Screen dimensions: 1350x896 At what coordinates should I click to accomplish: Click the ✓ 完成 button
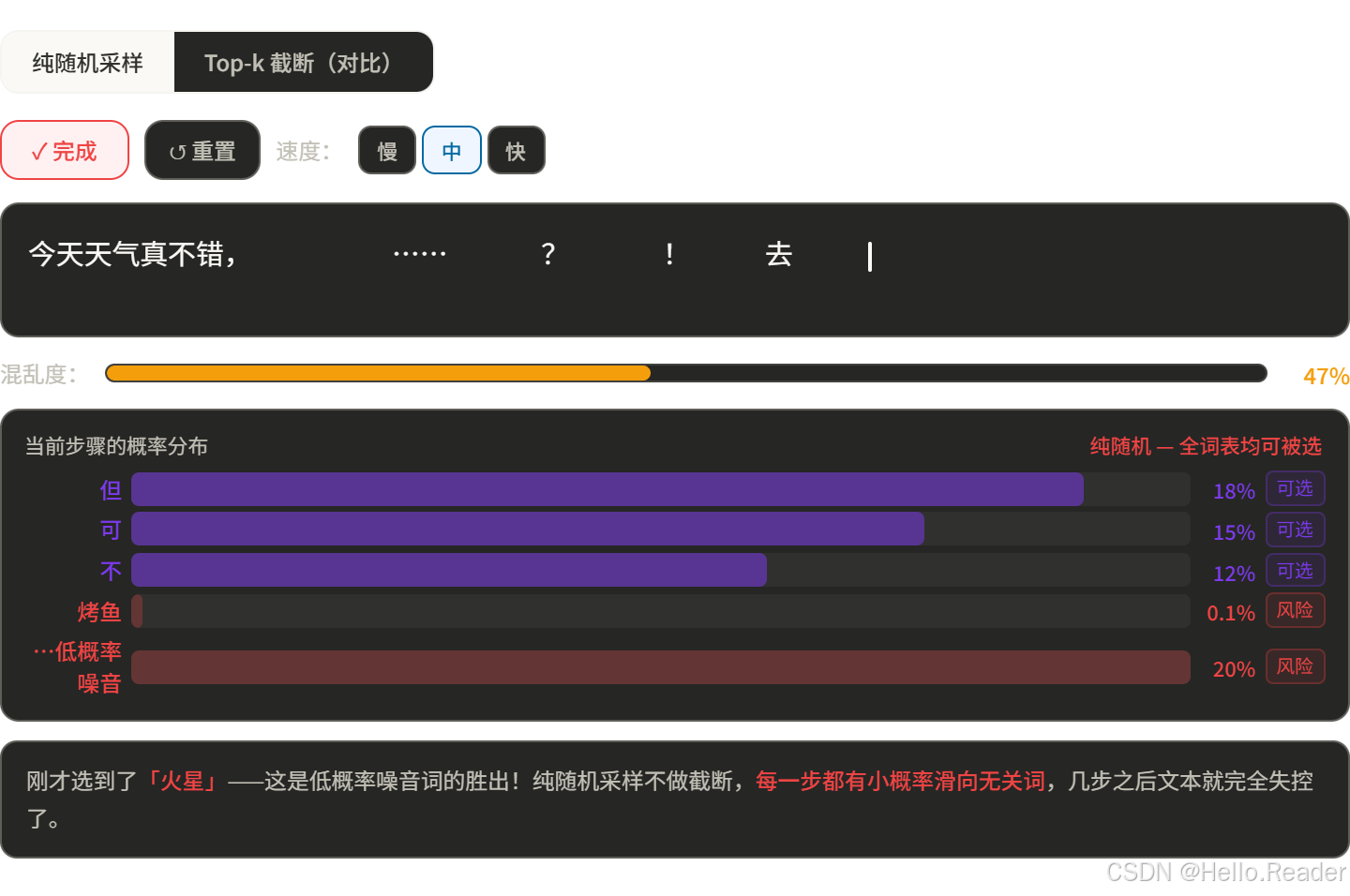tap(65, 150)
